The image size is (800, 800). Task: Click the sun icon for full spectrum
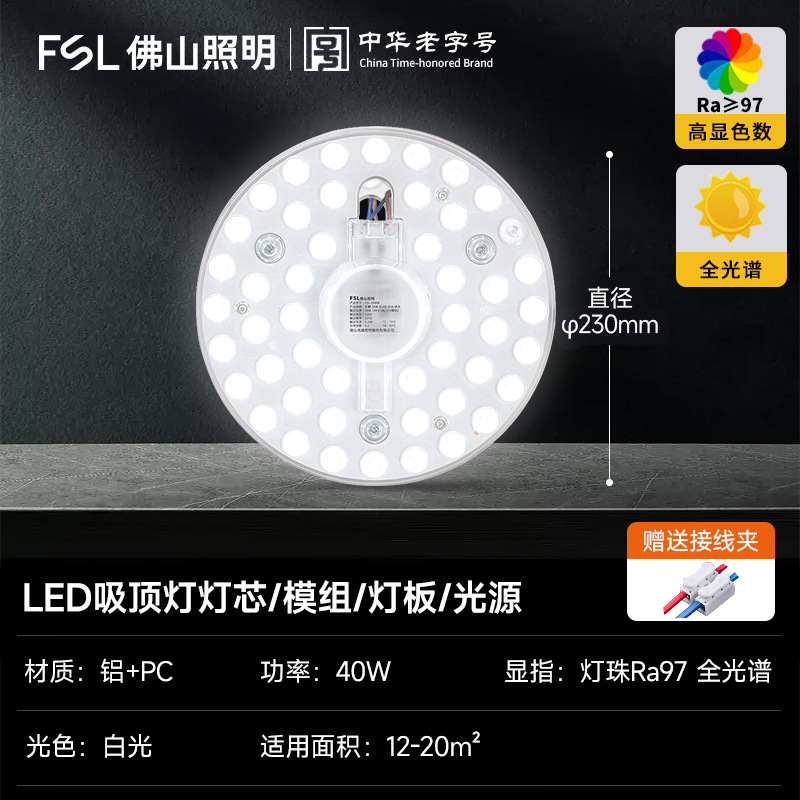click(730, 206)
